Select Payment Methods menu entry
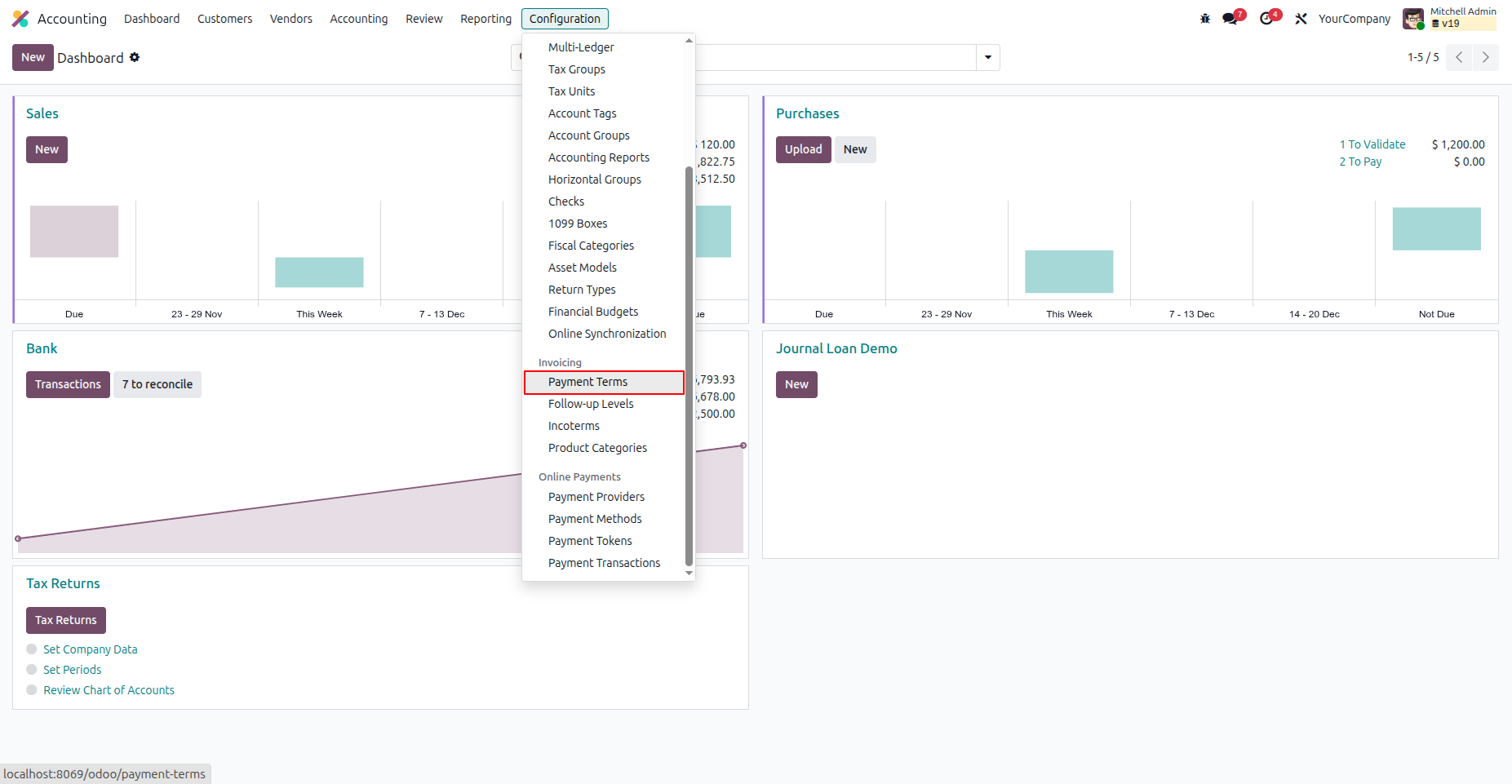This screenshot has width=1512, height=784. (604, 519)
